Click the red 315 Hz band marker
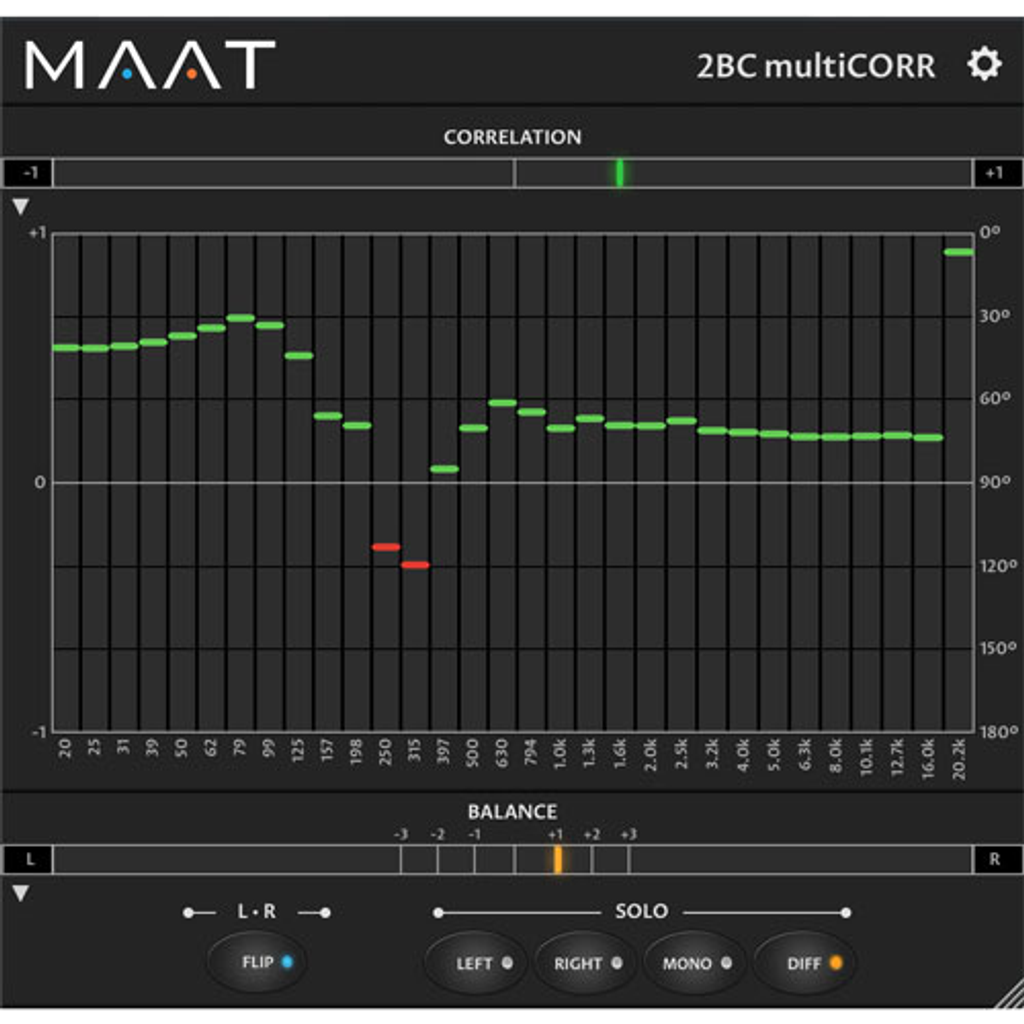The image size is (1024, 1024). (x=415, y=565)
